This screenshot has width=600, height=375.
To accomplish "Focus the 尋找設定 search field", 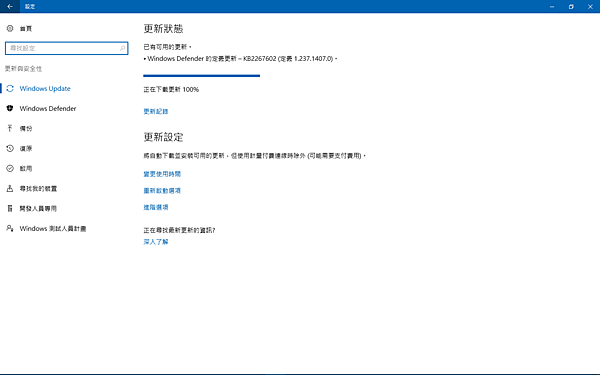I will [67, 48].
